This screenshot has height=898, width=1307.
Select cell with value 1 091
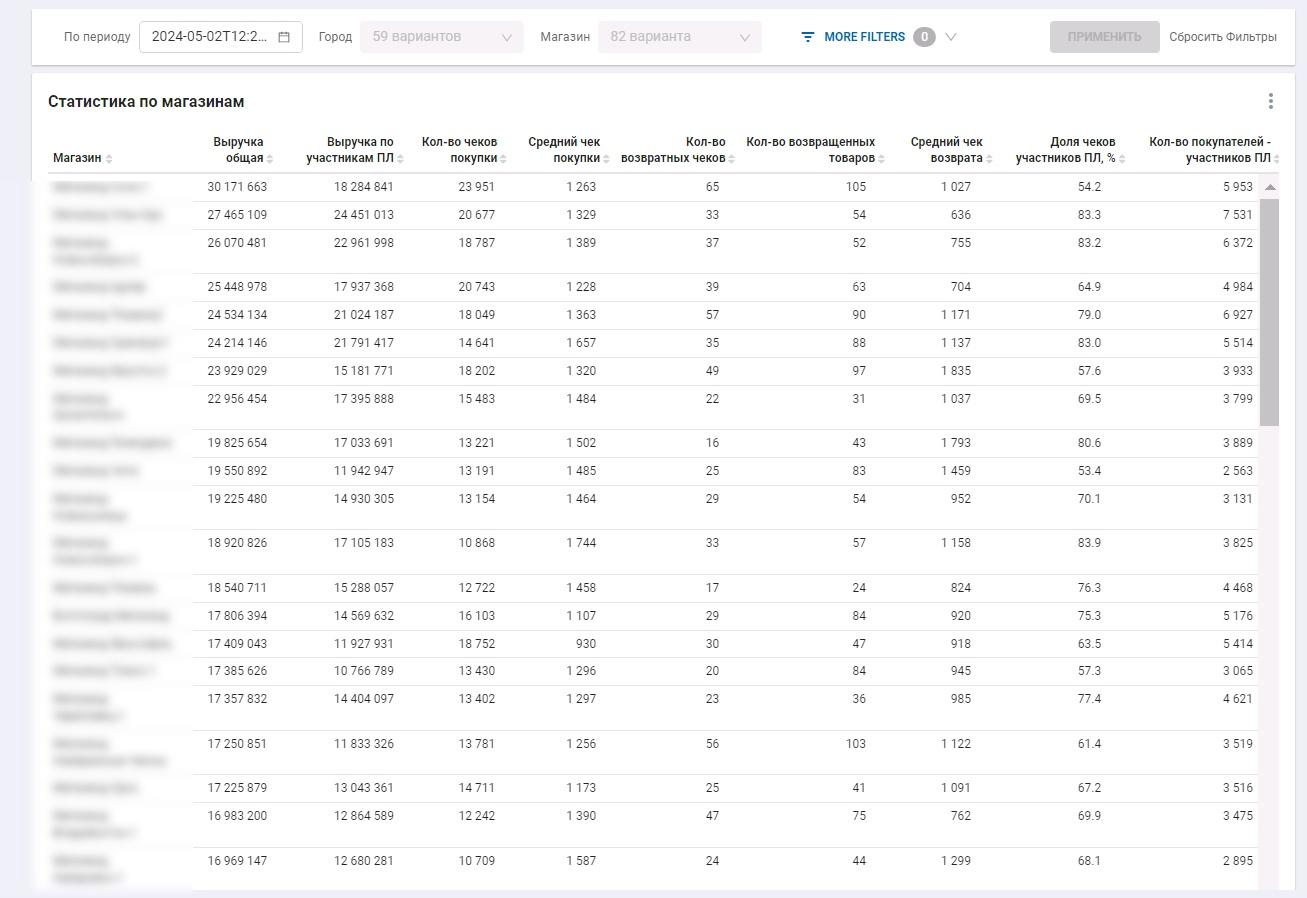pos(956,788)
